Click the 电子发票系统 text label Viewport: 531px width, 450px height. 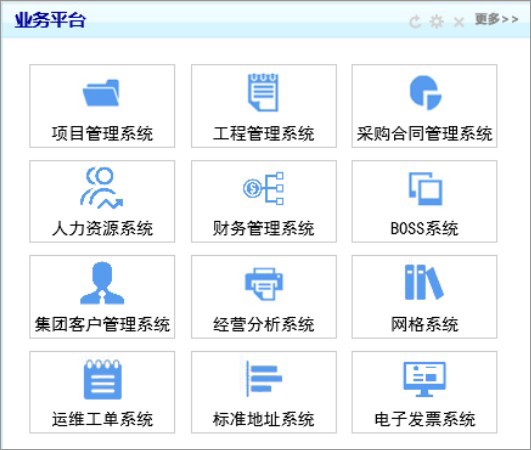tap(425, 419)
